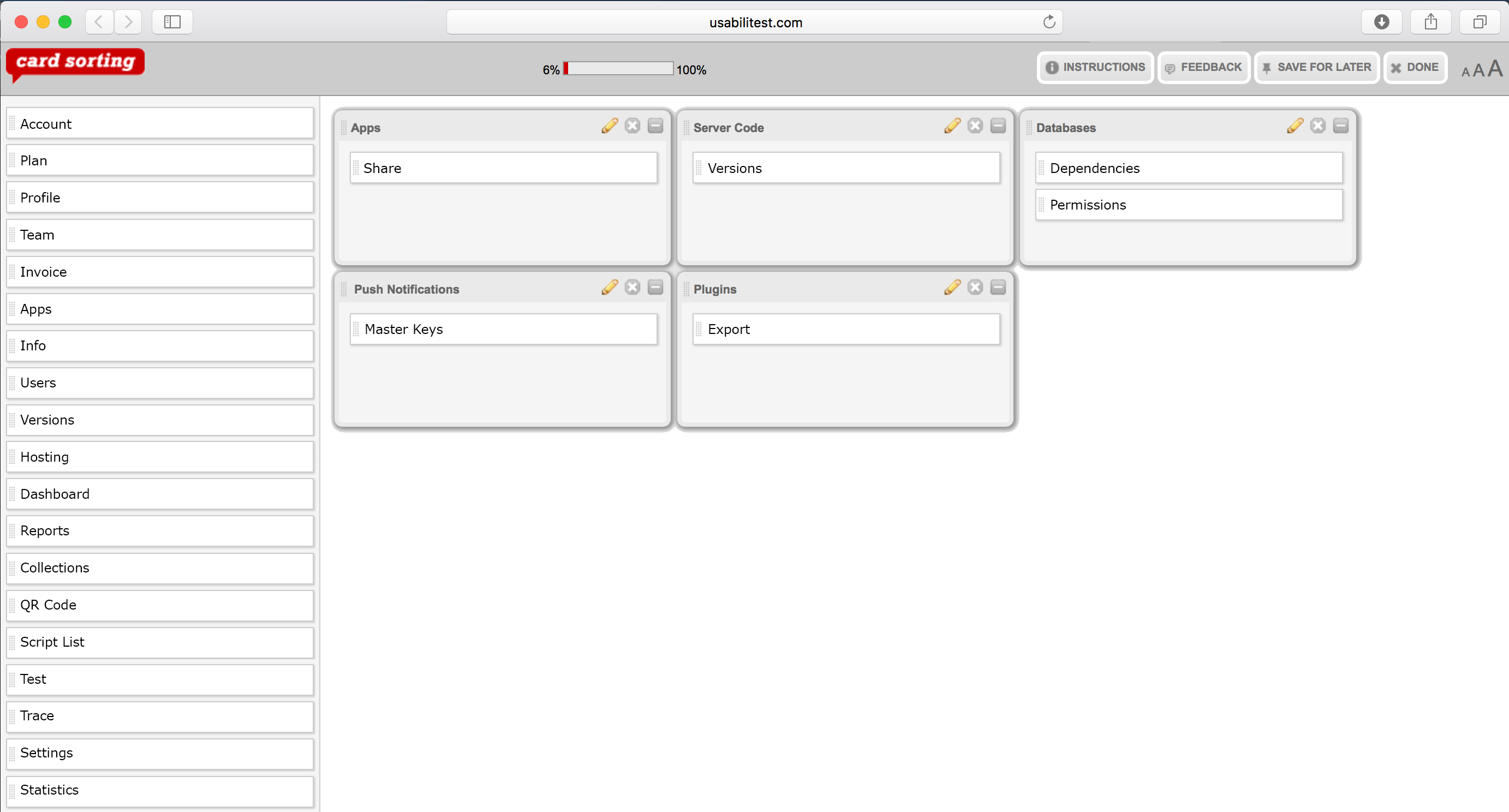Select the Test card
This screenshot has width=1509, height=812.
(x=160, y=679)
